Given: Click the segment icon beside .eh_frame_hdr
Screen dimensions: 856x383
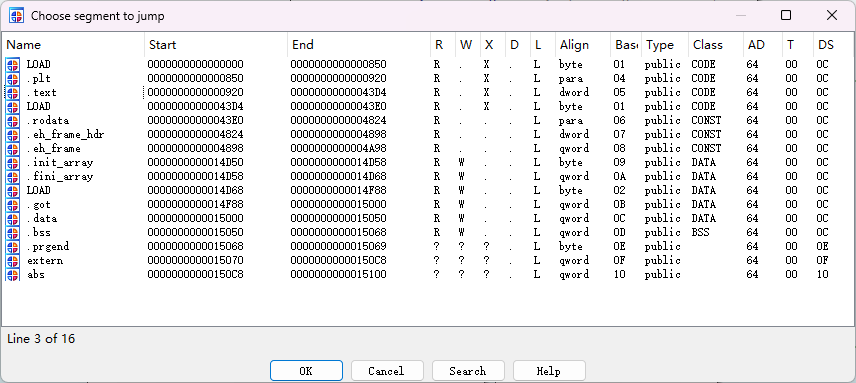Looking at the screenshot, I should [x=13, y=135].
